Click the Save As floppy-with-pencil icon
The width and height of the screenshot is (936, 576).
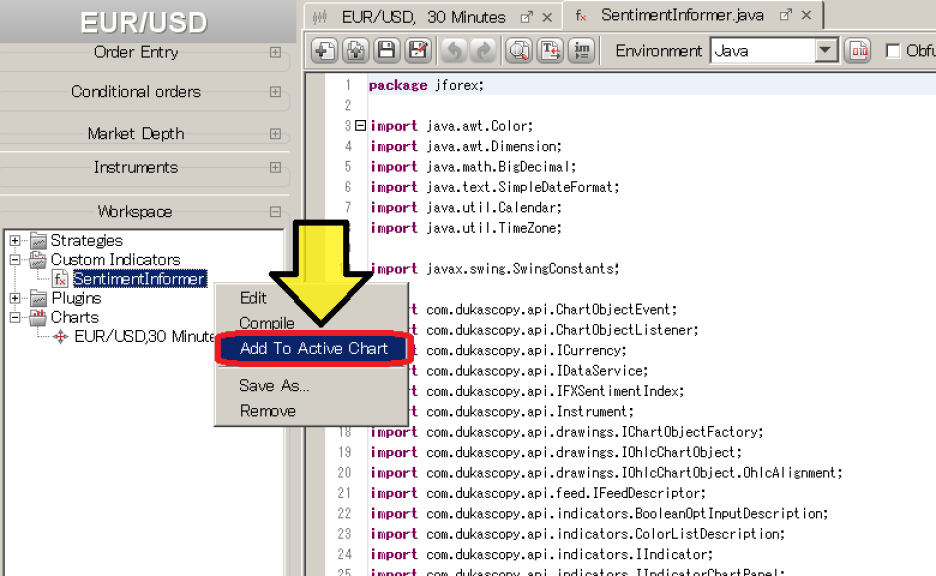[x=418, y=51]
